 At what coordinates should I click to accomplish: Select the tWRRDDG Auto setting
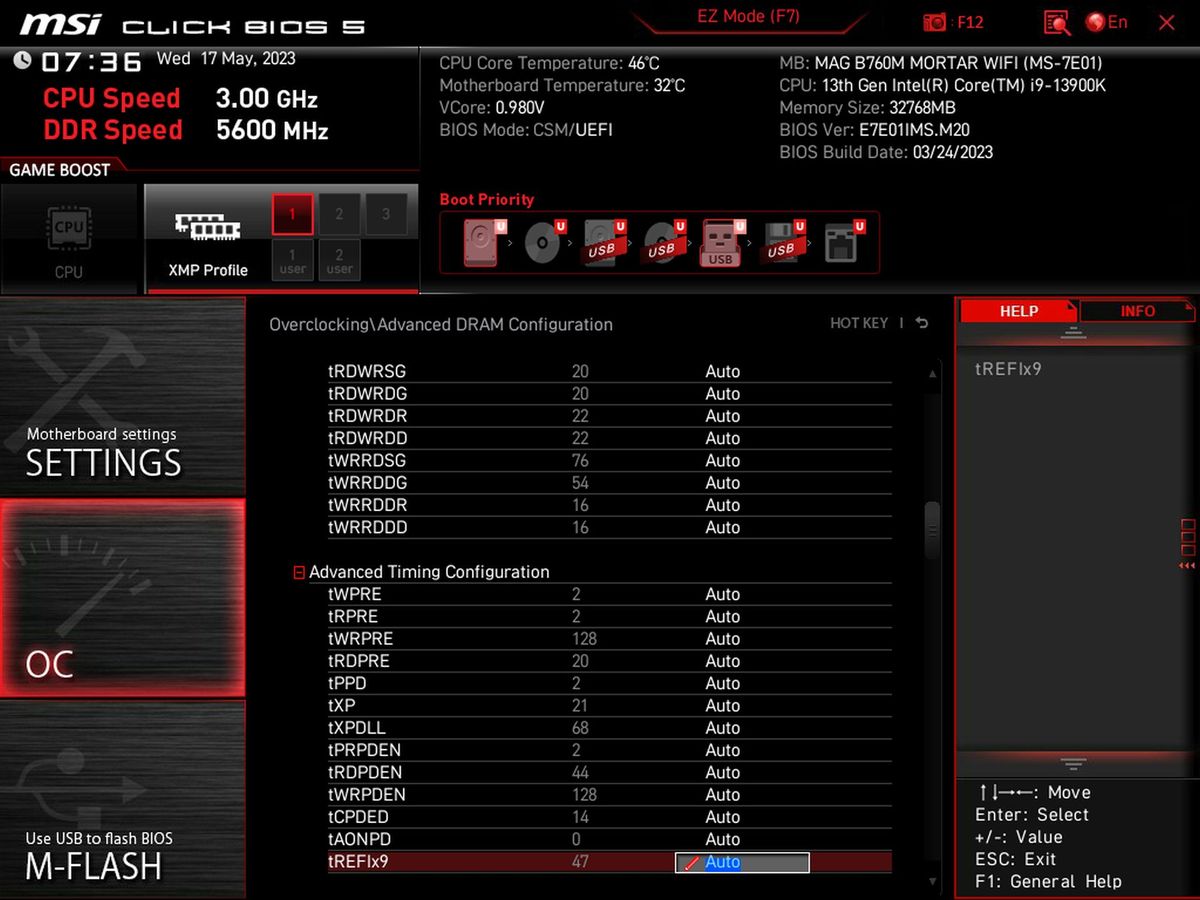tap(722, 483)
